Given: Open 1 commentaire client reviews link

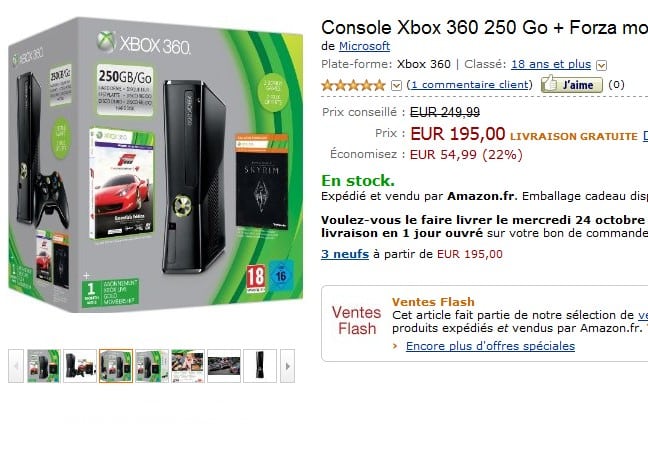Looking at the screenshot, I should (470, 84).
